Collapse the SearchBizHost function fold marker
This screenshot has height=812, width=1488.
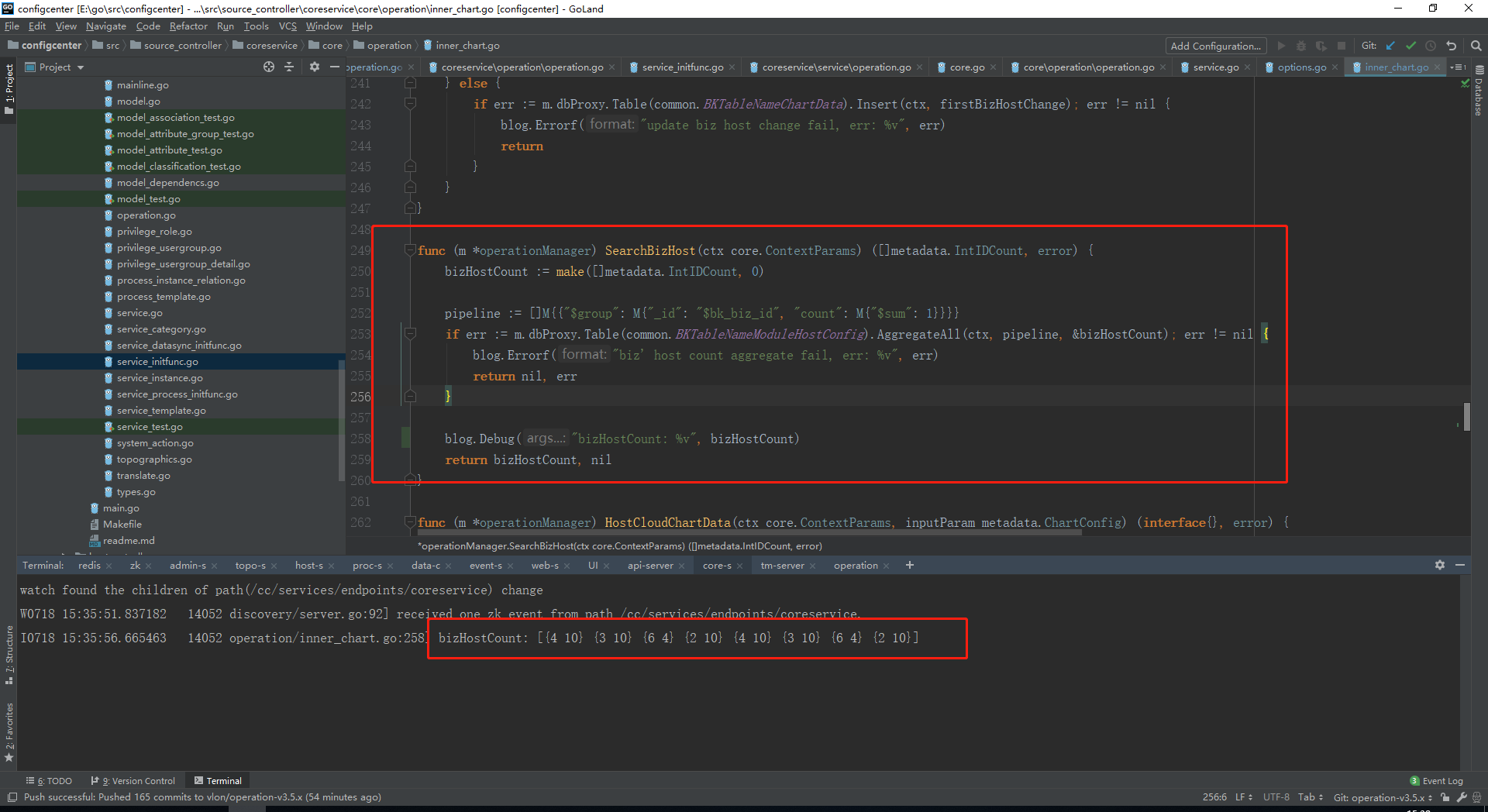pos(410,250)
